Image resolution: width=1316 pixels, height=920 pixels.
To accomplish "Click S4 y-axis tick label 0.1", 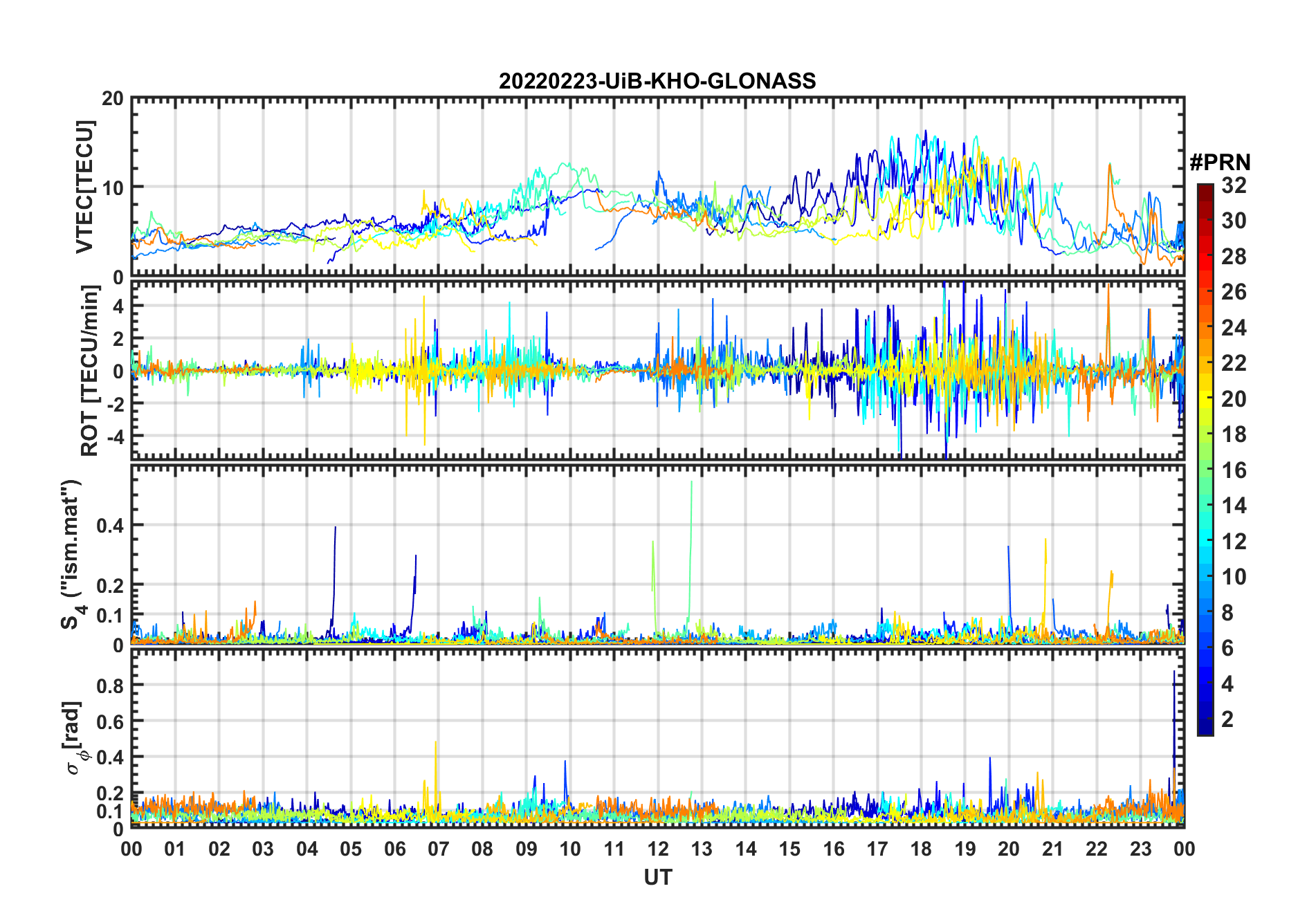I will pyautogui.click(x=109, y=615).
